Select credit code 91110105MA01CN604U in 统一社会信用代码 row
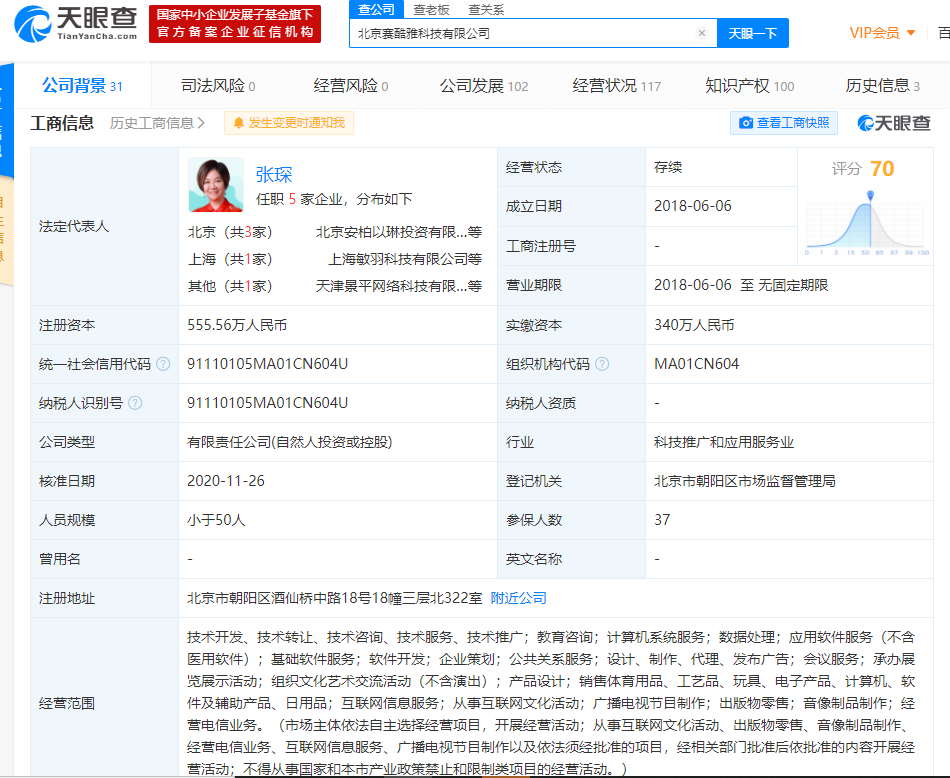This screenshot has height=778, width=950. (x=267, y=364)
